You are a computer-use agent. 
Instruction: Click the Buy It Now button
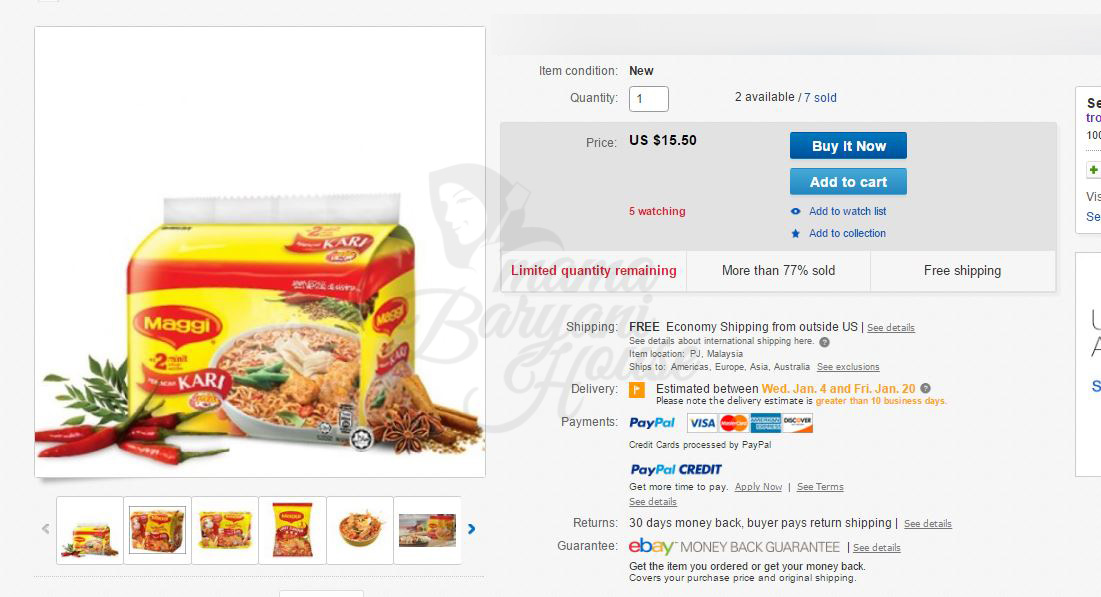[848, 146]
